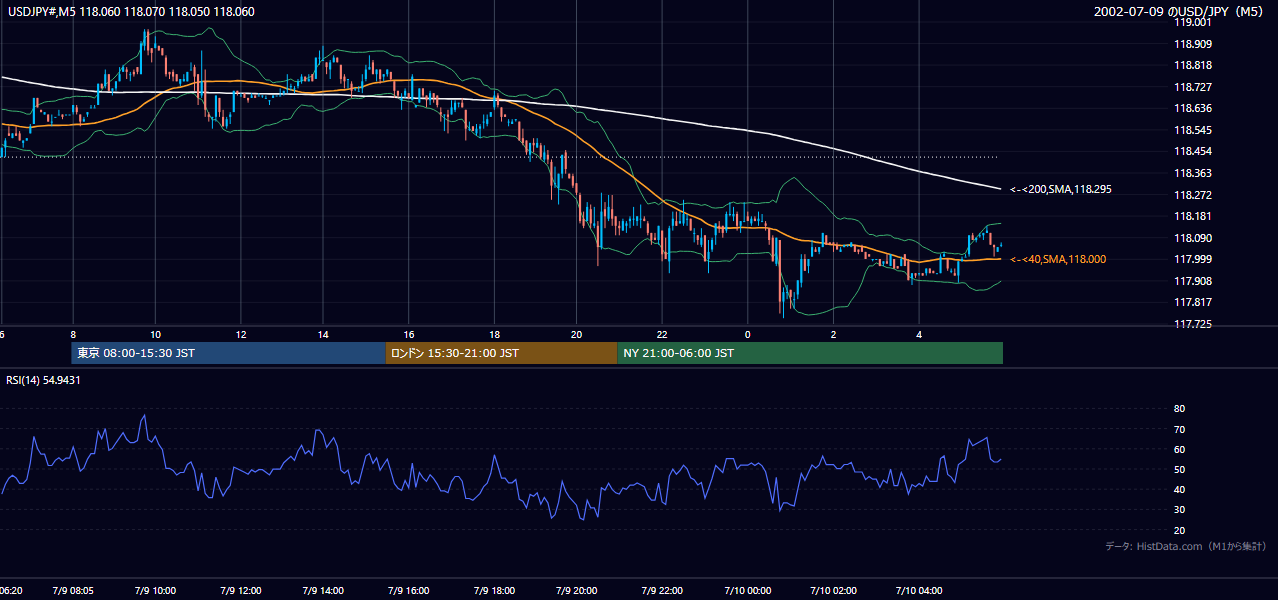The width and height of the screenshot is (1278, 600).
Task: Click price axis value 118.727
Action: tap(1193, 87)
